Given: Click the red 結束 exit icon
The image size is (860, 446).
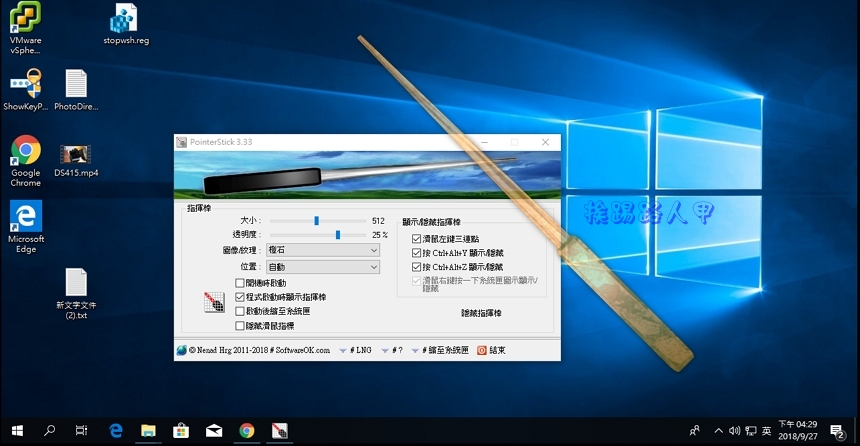Looking at the screenshot, I should 482,350.
